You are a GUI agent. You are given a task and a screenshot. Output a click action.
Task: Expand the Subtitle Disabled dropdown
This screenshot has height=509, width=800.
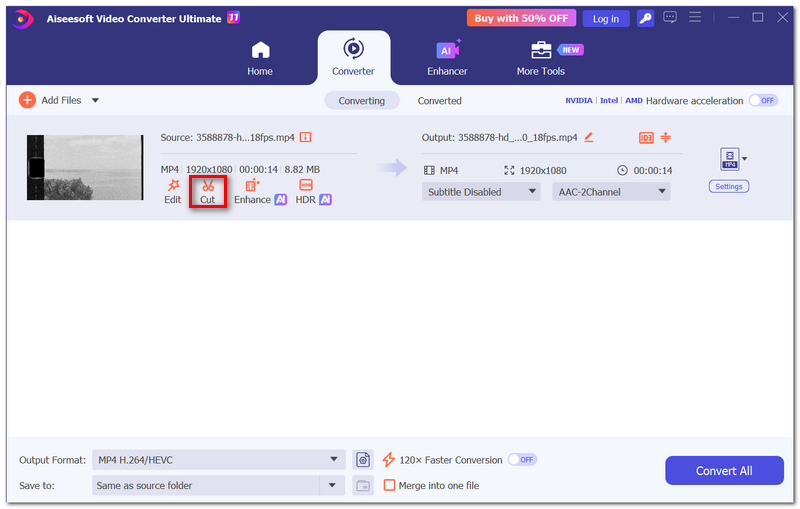point(481,192)
